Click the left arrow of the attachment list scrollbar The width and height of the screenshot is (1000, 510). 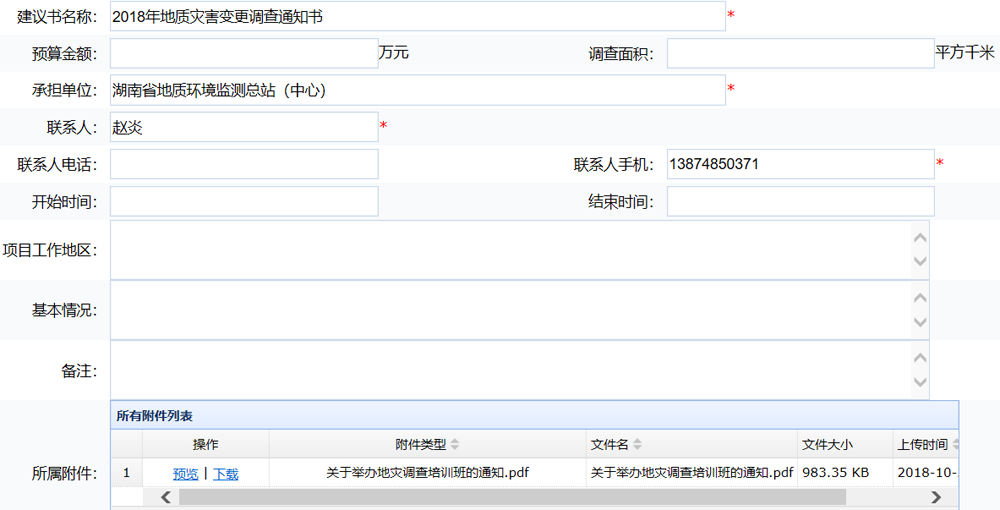[x=165, y=497]
